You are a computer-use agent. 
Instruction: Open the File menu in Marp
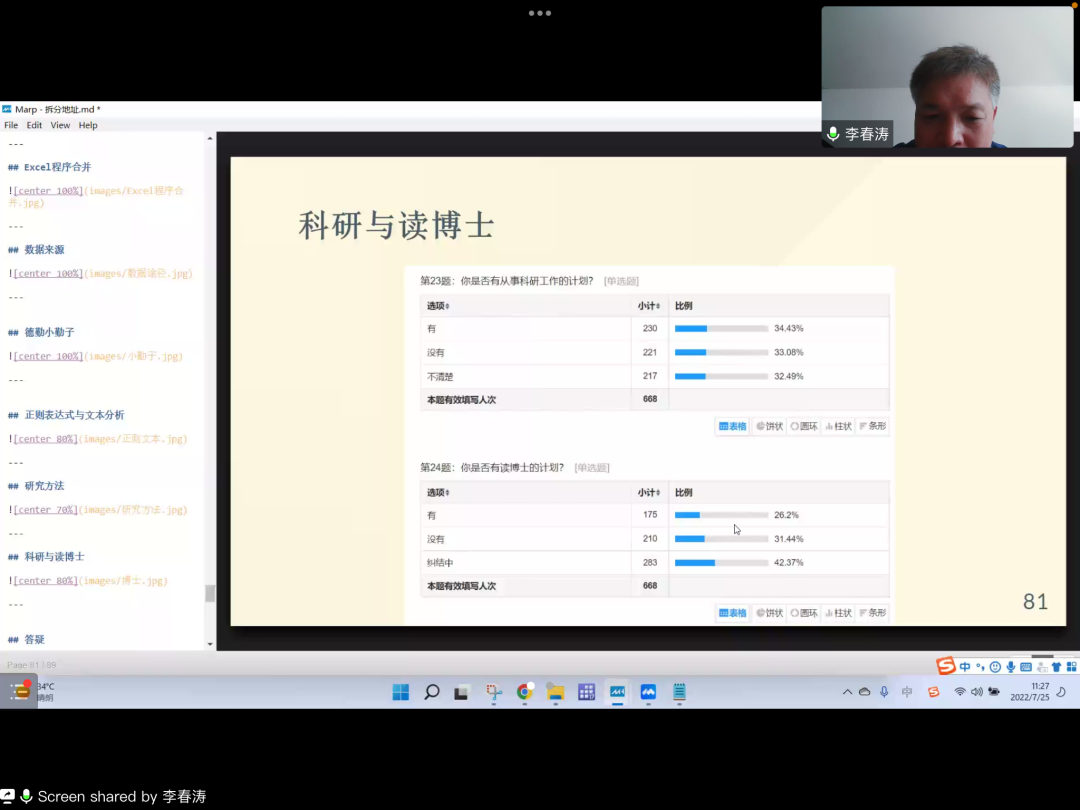11,125
